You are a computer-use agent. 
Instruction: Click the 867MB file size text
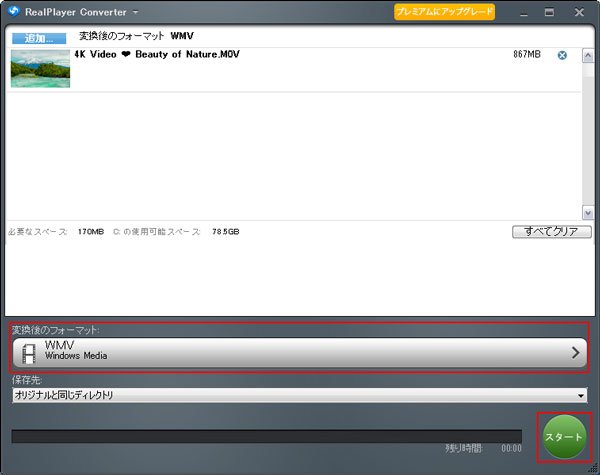[527, 54]
